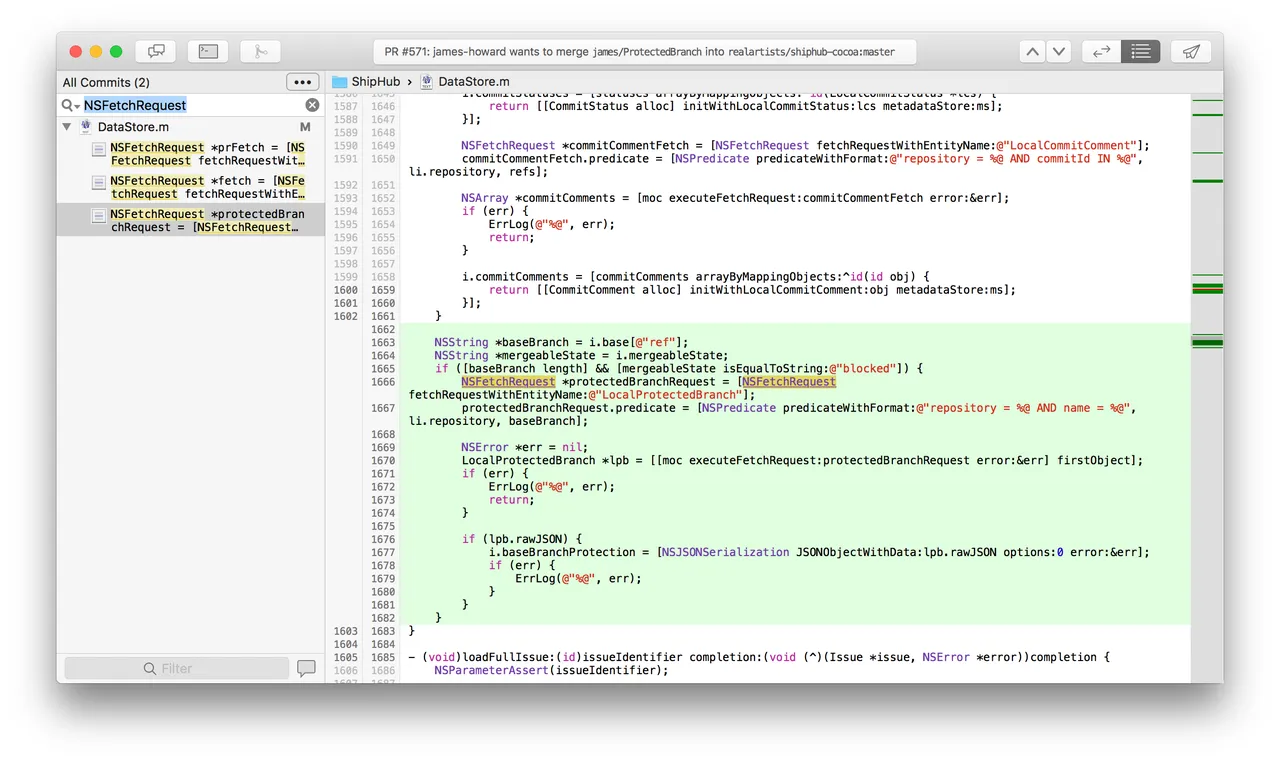
Task: Jump to previous change with up arrow
Action: tap(1032, 51)
